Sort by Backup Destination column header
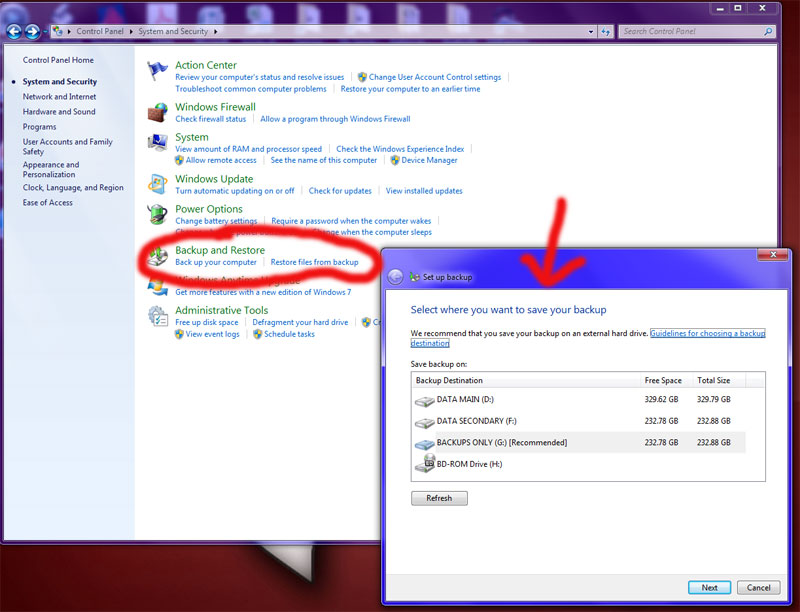 [x=526, y=380]
